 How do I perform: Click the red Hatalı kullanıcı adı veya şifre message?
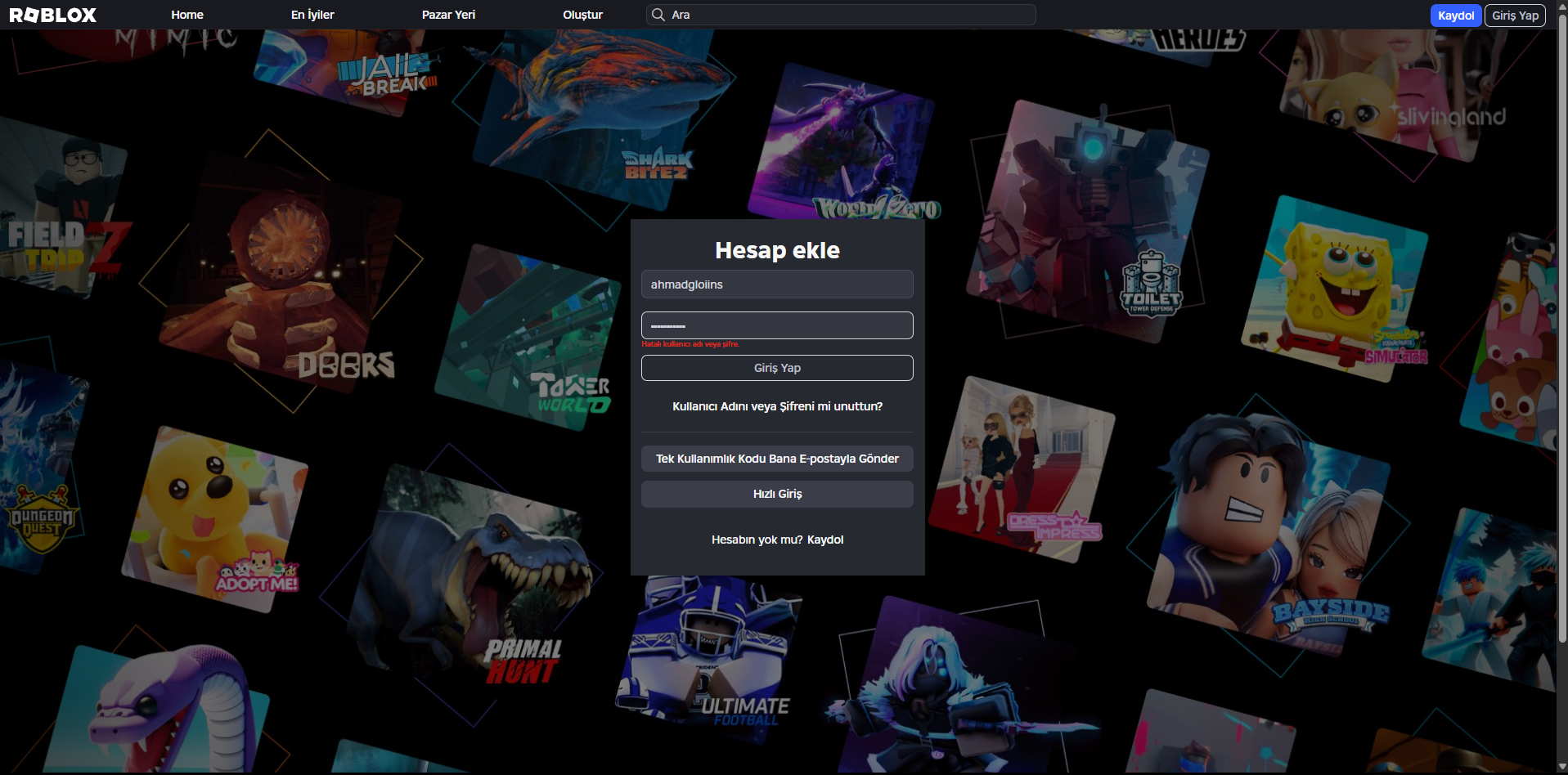[x=690, y=344]
